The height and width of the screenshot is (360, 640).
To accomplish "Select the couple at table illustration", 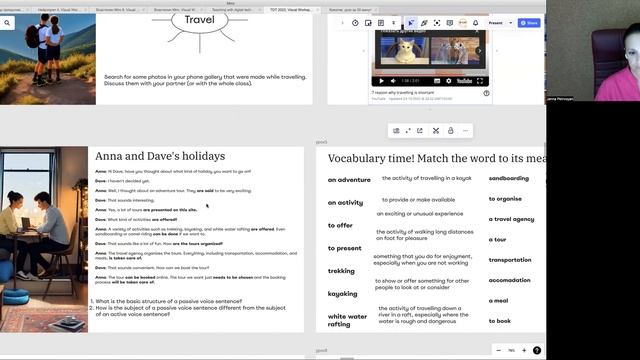I will click(44, 240).
